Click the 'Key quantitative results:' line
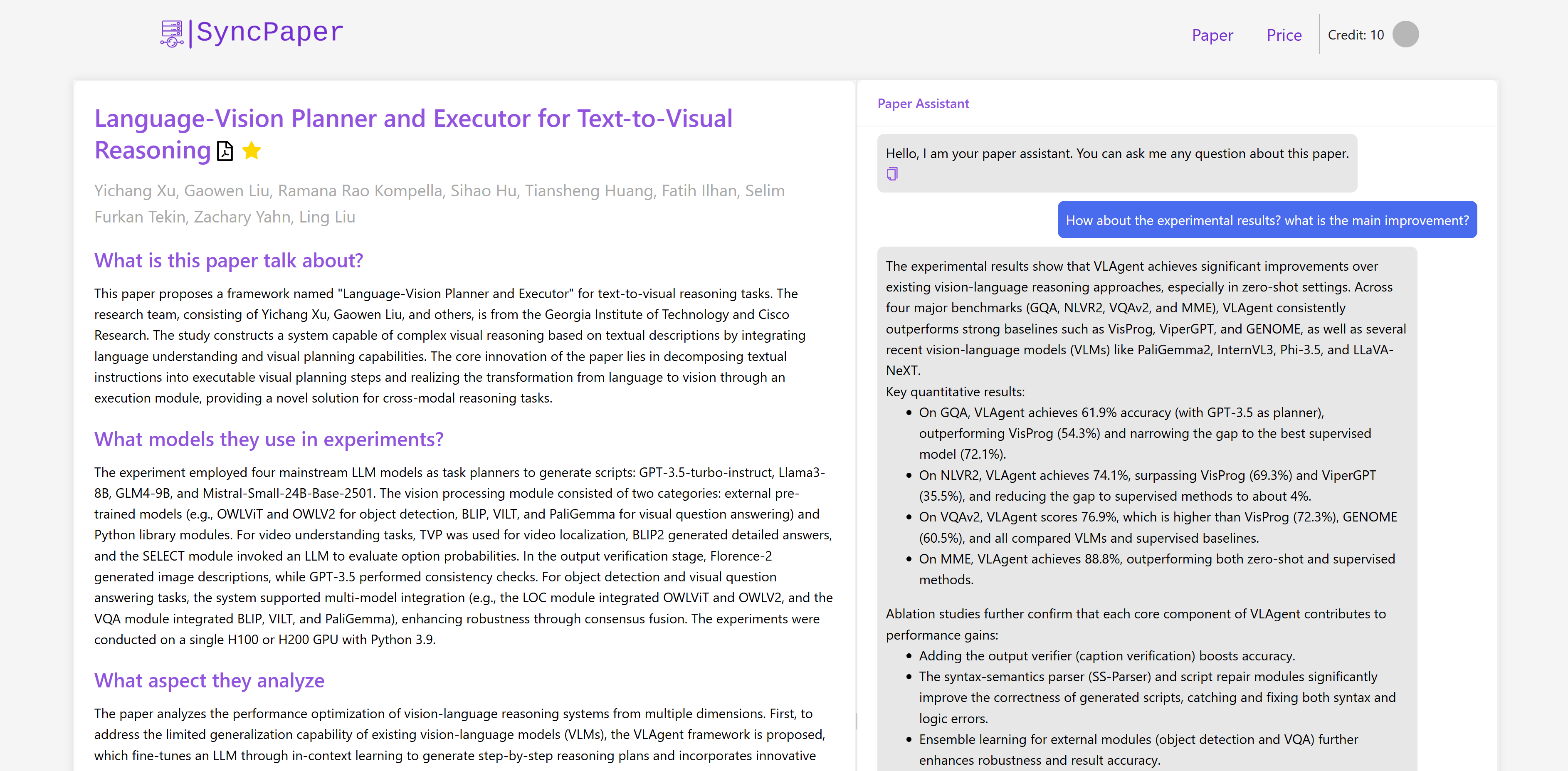 955,392
